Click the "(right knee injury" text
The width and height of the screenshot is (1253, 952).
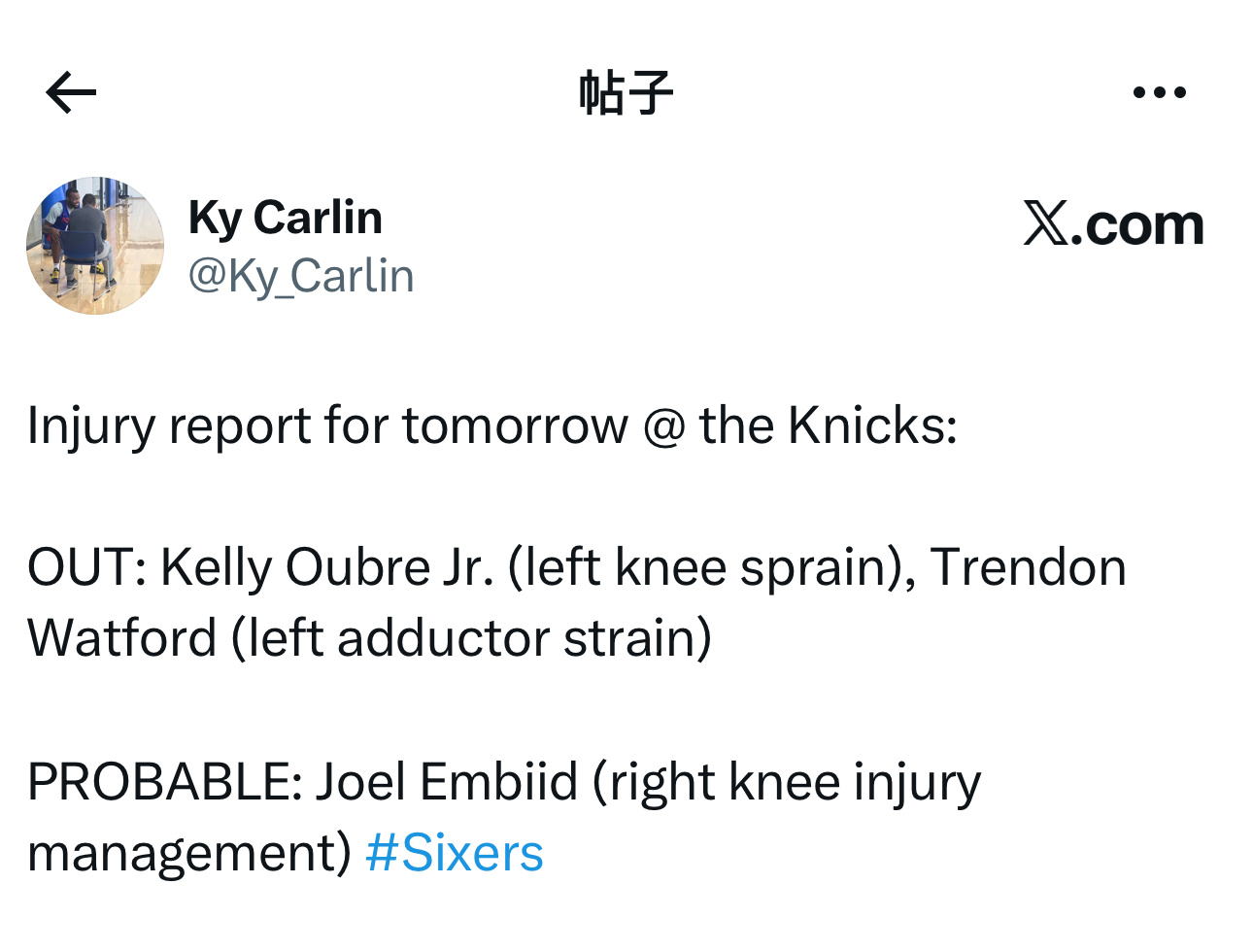(787, 782)
